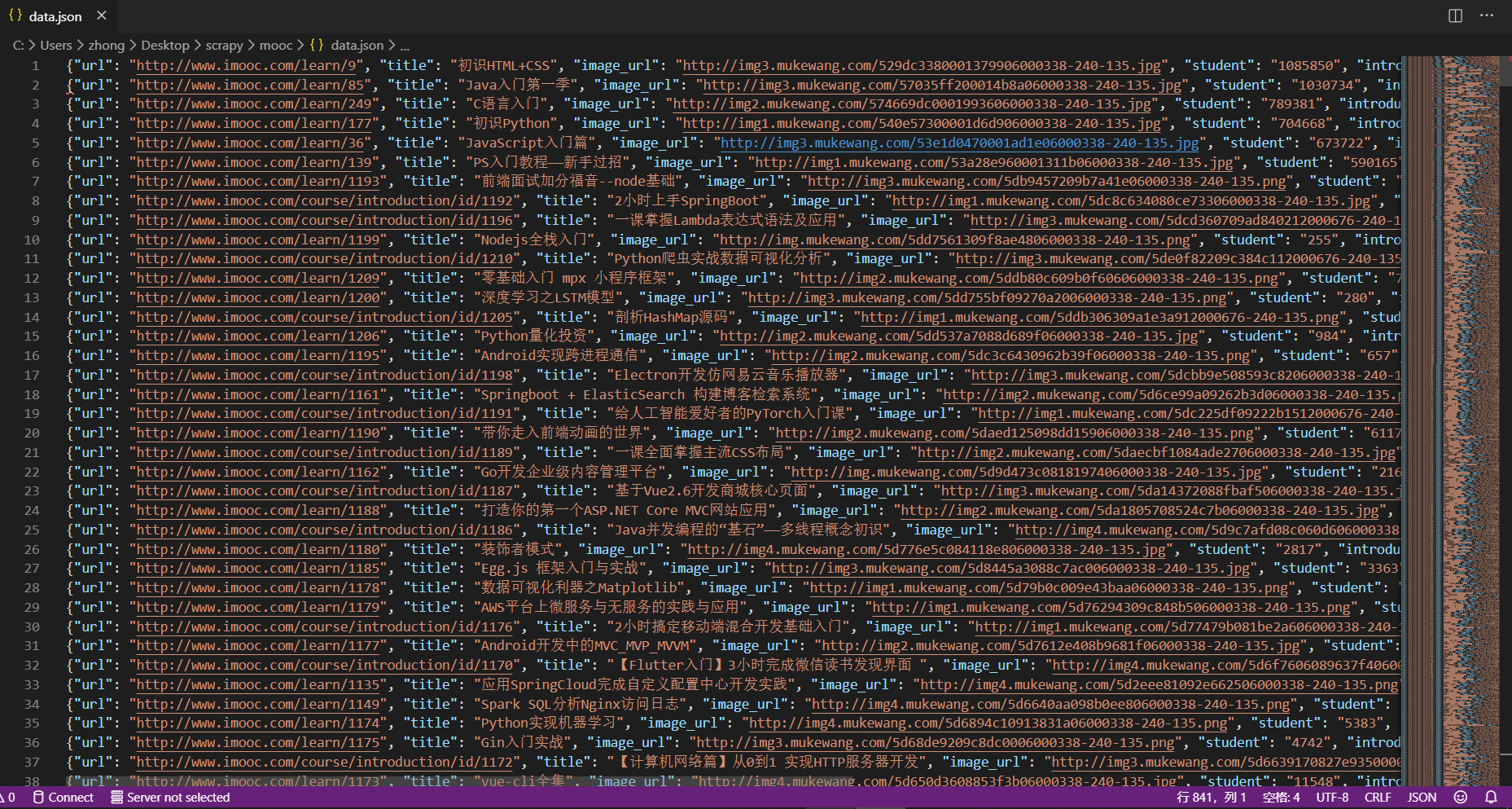1512x809 pixels.
Task: Open image link 53e1d0470001ad1e06000338-240-135.jpg
Action: pos(960,143)
